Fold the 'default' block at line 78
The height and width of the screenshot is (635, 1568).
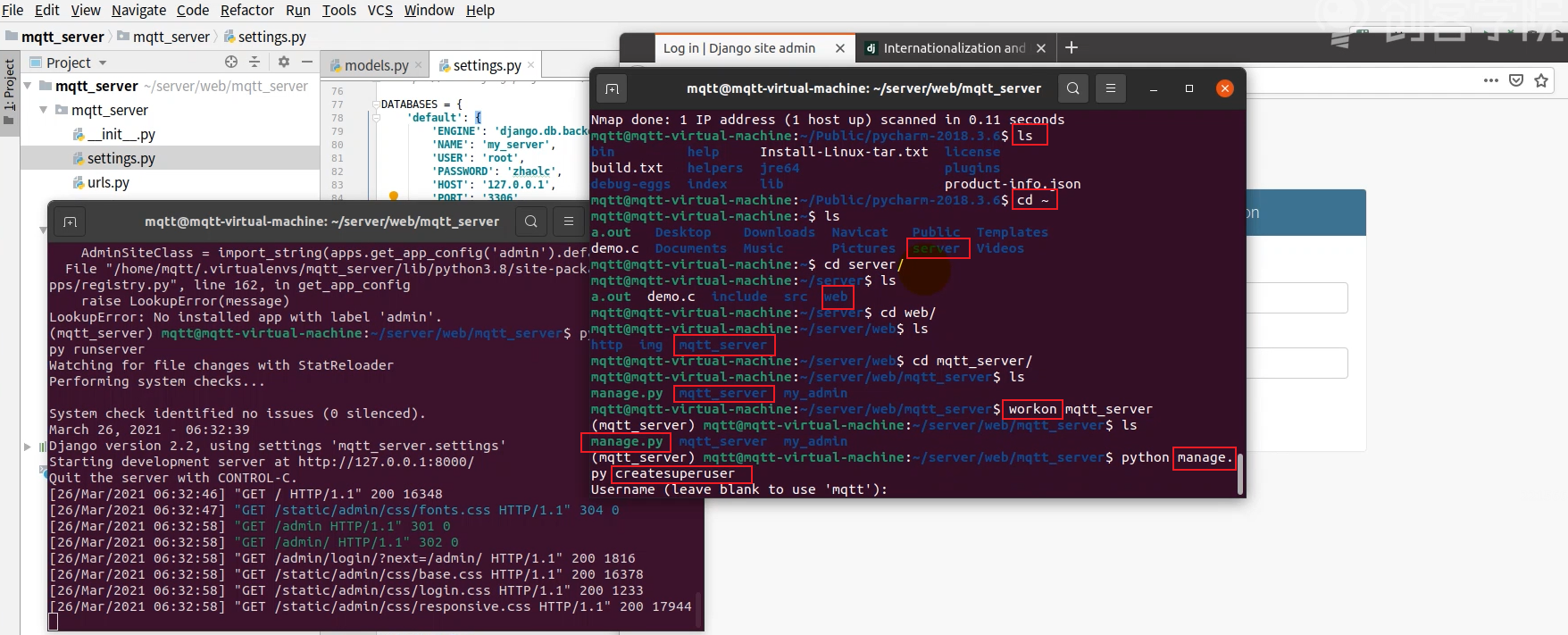click(x=376, y=118)
